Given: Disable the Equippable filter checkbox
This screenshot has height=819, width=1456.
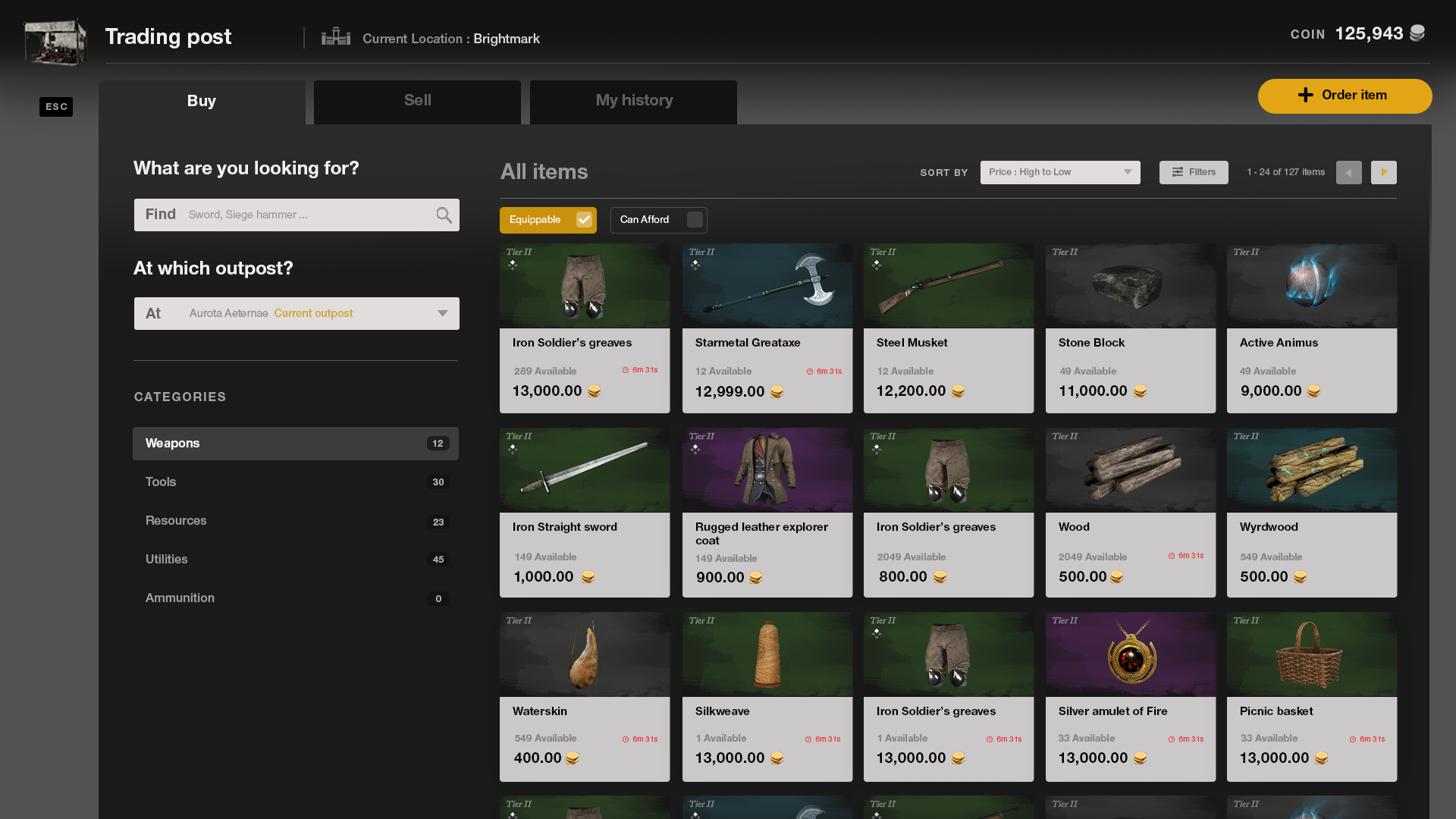Looking at the screenshot, I should (584, 220).
